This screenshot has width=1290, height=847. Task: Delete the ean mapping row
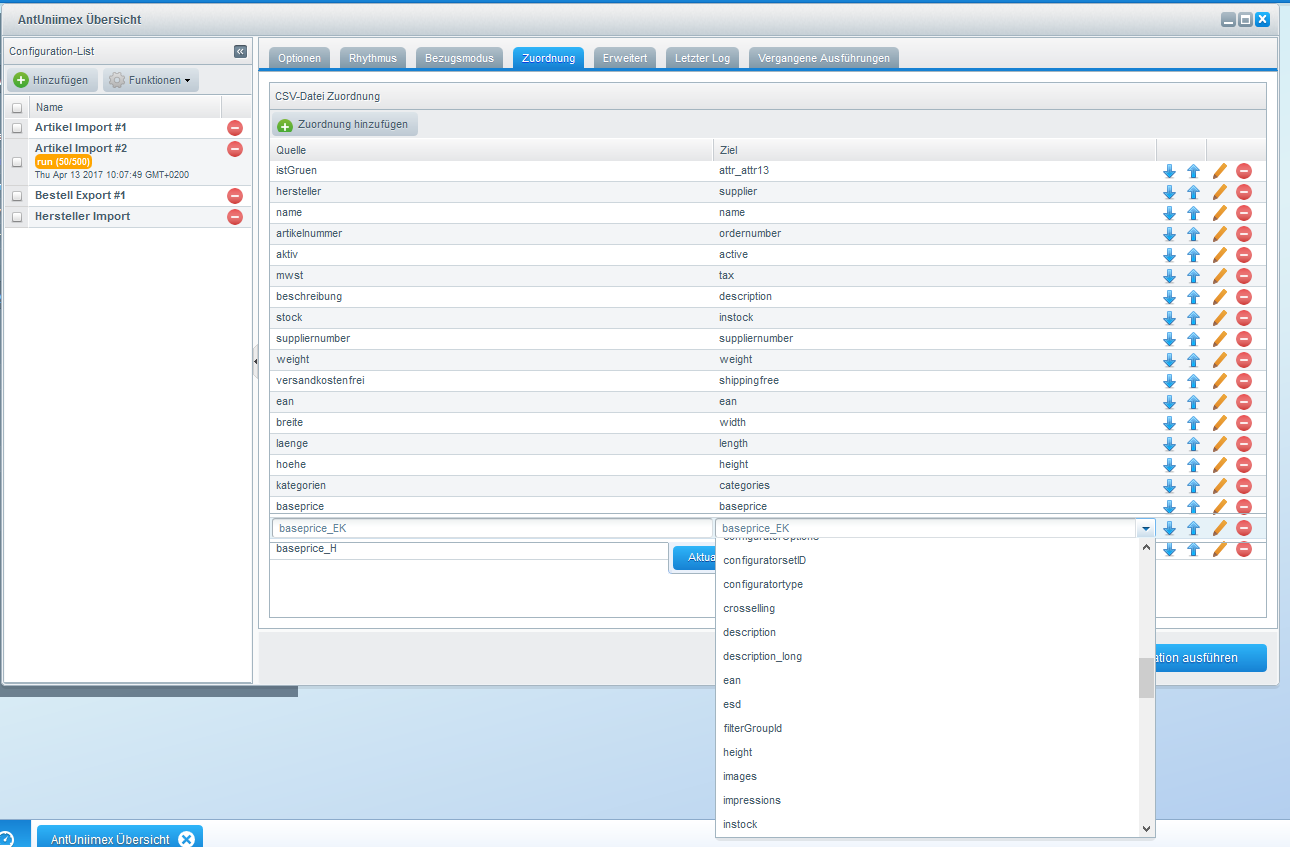(x=1244, y=402)
